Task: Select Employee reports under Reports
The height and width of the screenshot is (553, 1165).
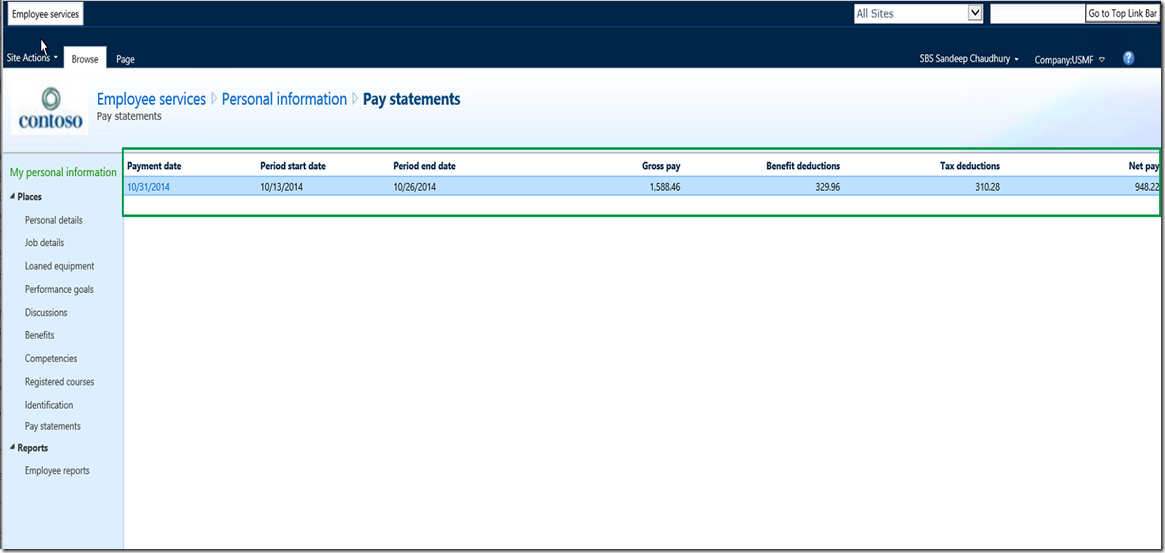Action: (57, 471)
